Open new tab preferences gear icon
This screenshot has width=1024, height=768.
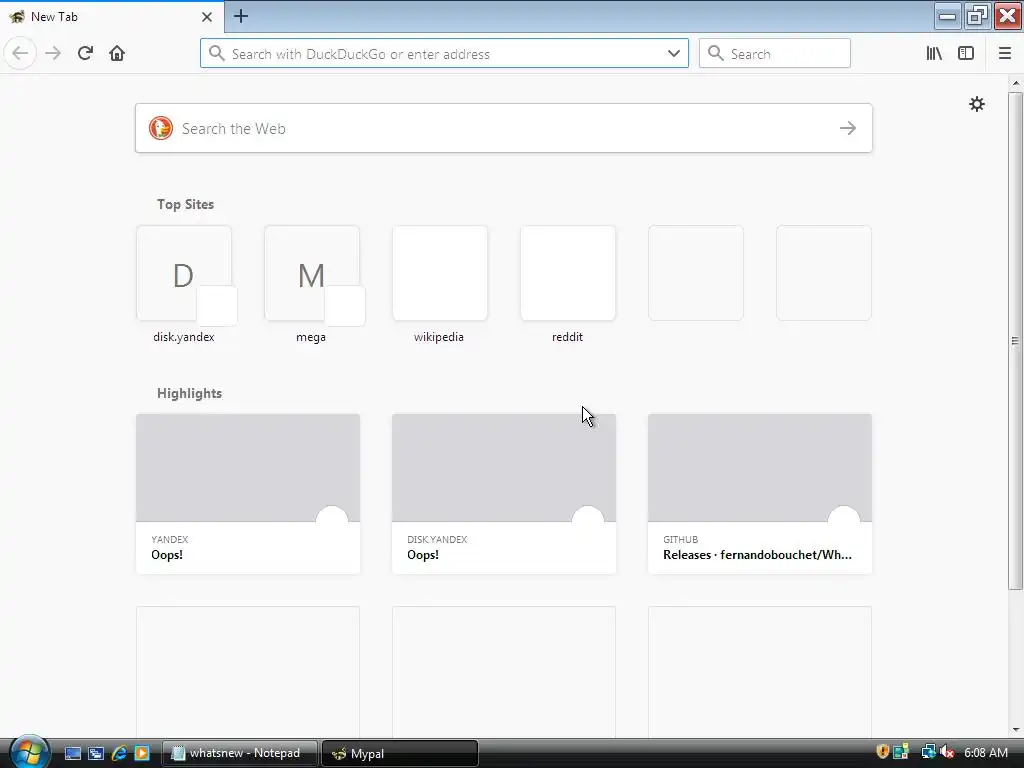(x=976, y=104)
